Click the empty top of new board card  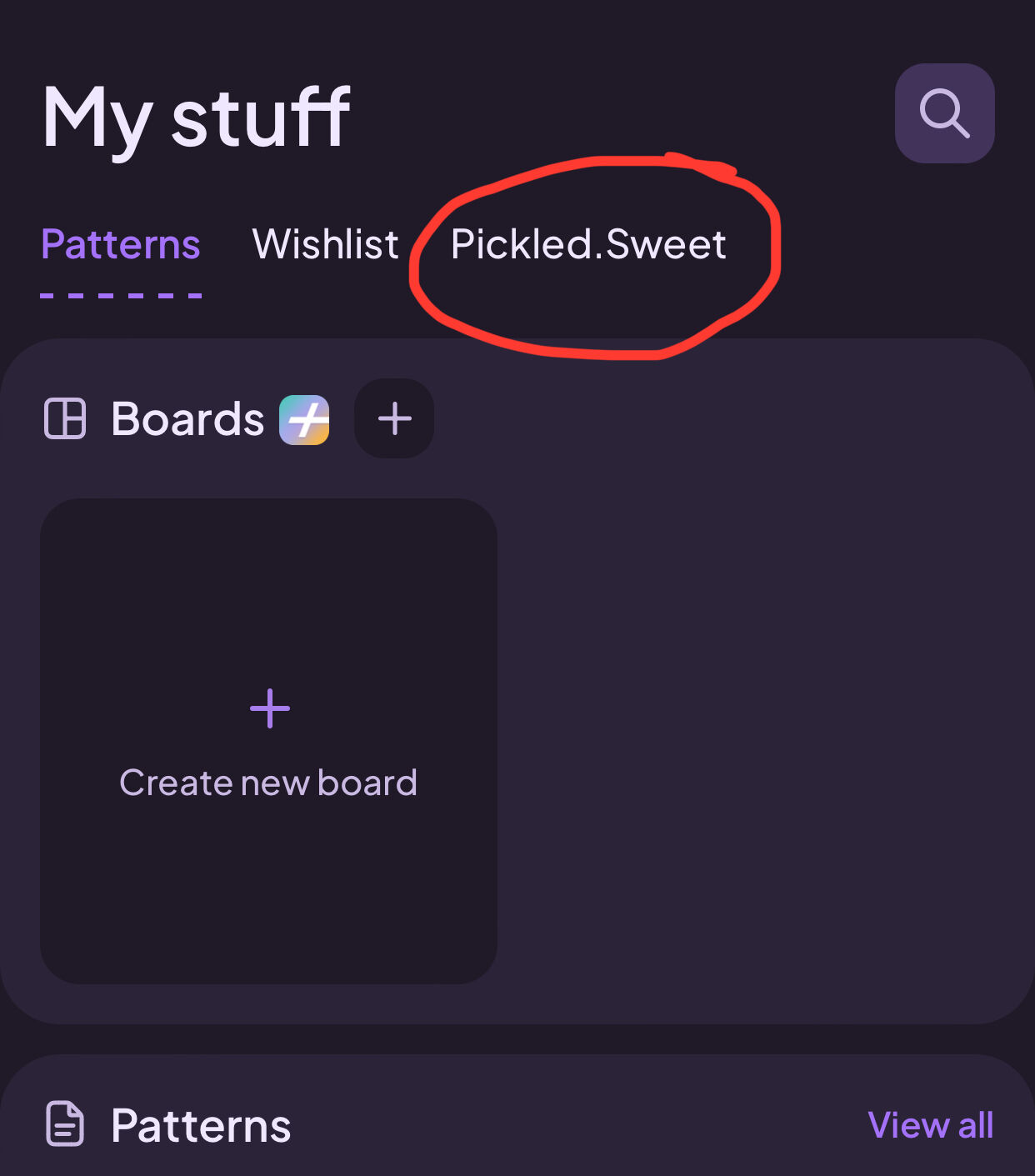click(x=268, y=575)
